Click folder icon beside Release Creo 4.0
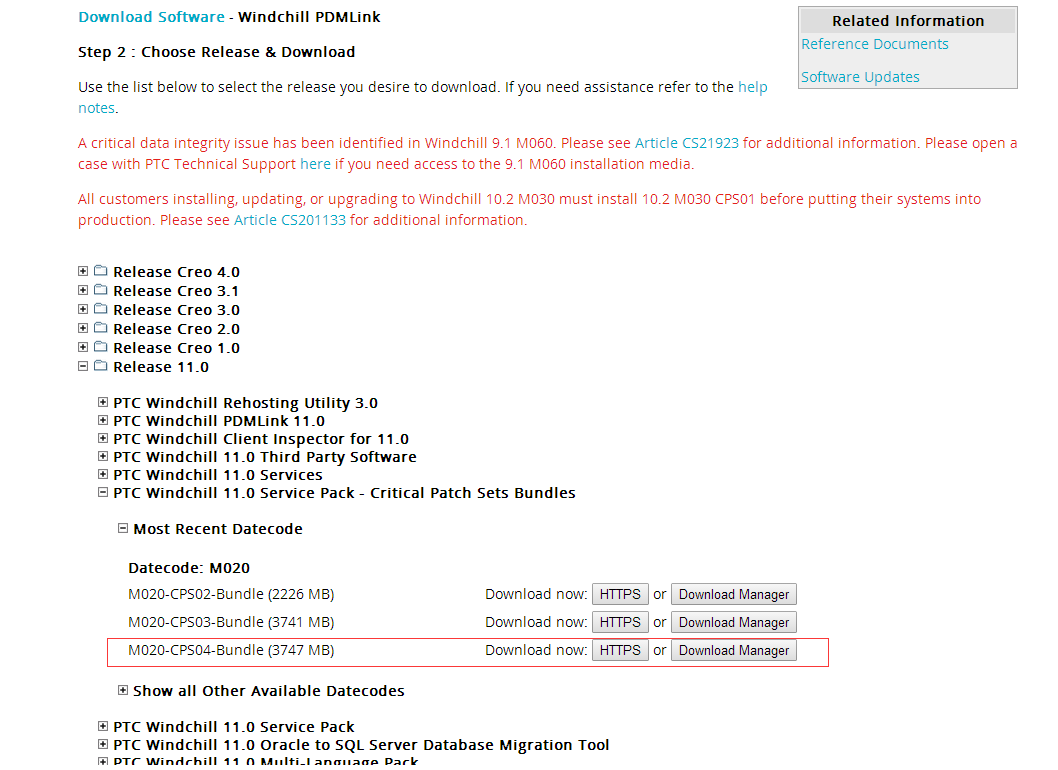 tap(101, 271)
